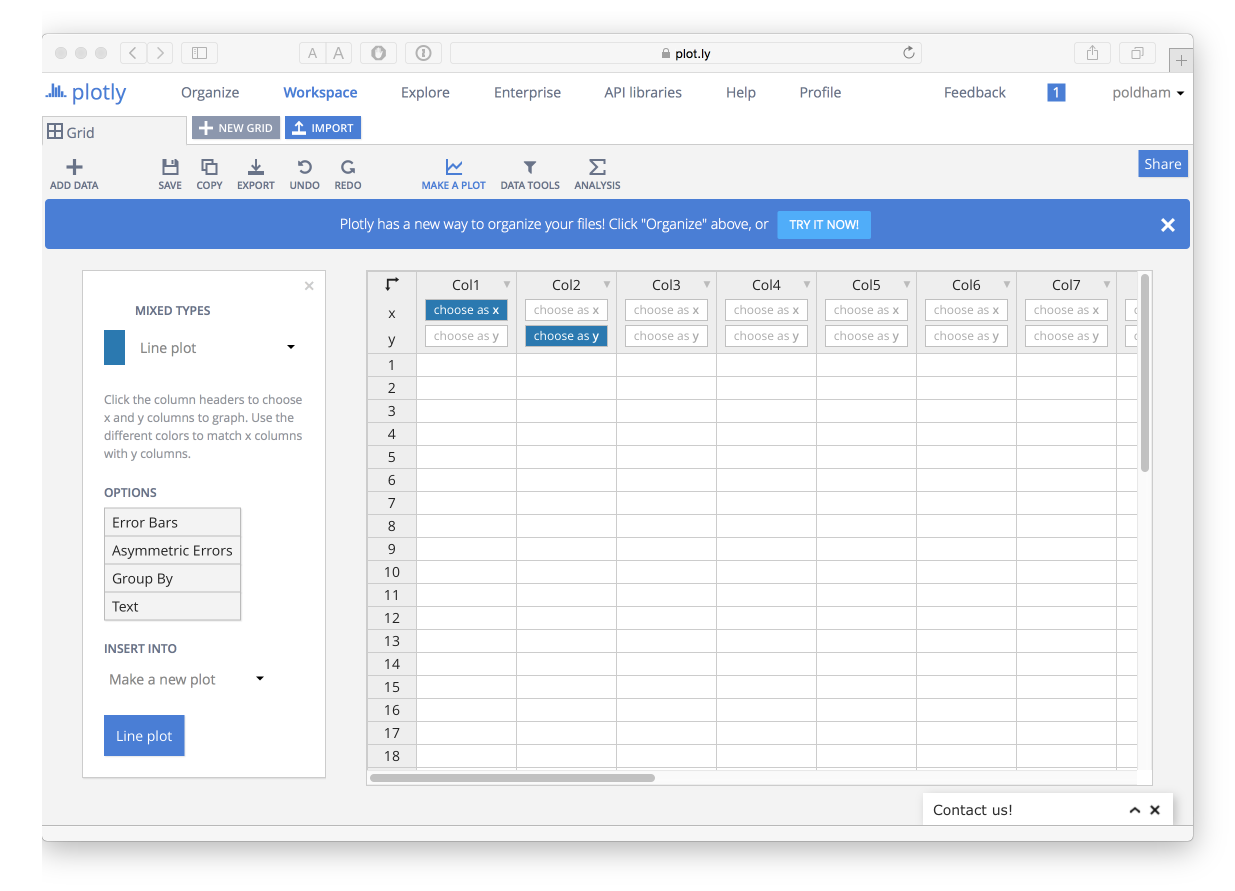Toggle Col1 choose as y
This screenshot has height=891, width=1235.
466,336
